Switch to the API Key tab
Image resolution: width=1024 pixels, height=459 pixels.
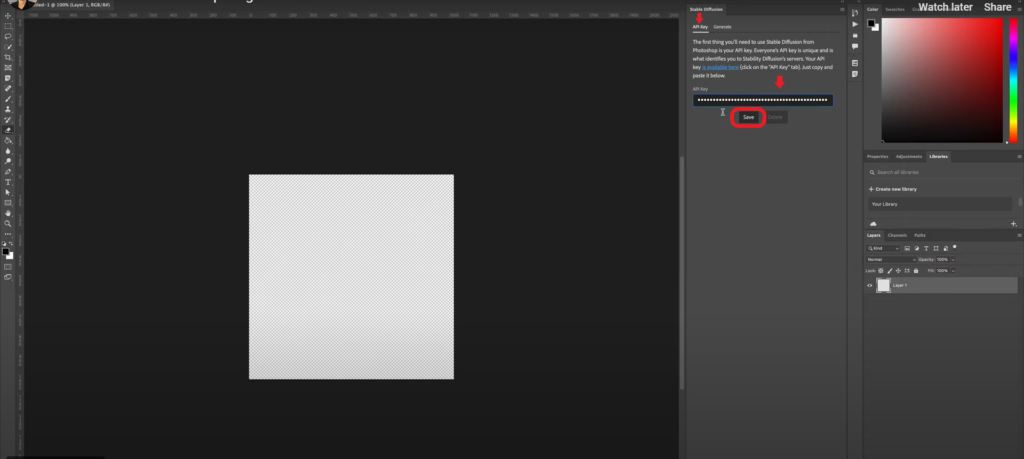tap(700, 27)
